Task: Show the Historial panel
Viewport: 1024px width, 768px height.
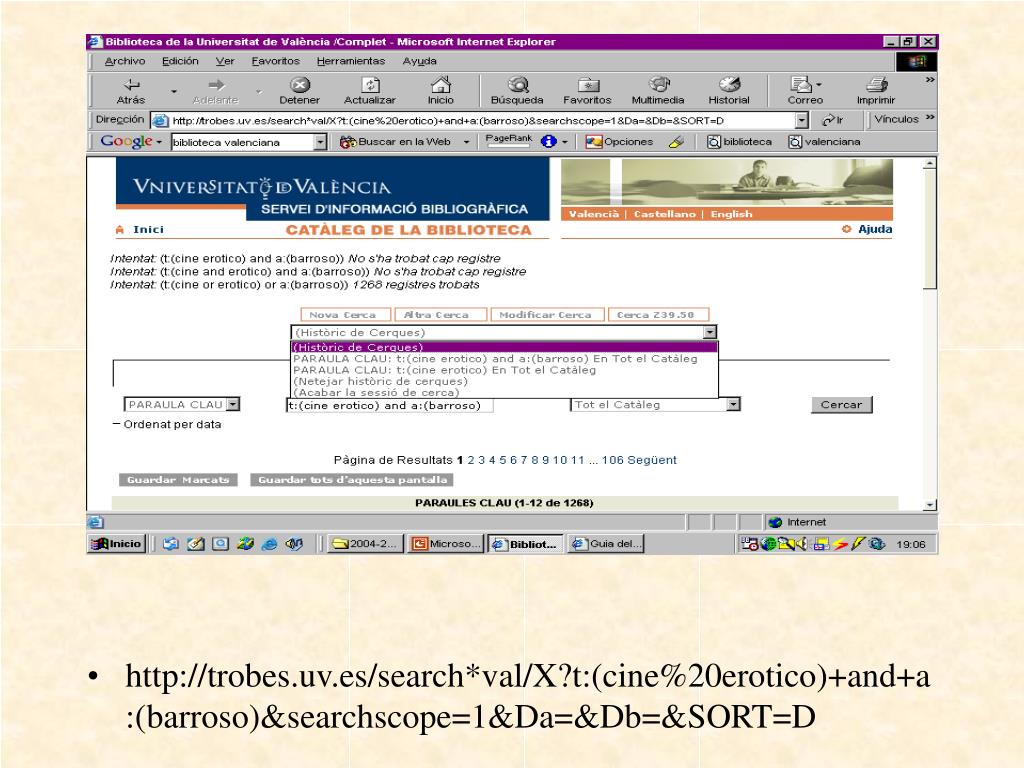Action: pos(729,91)
